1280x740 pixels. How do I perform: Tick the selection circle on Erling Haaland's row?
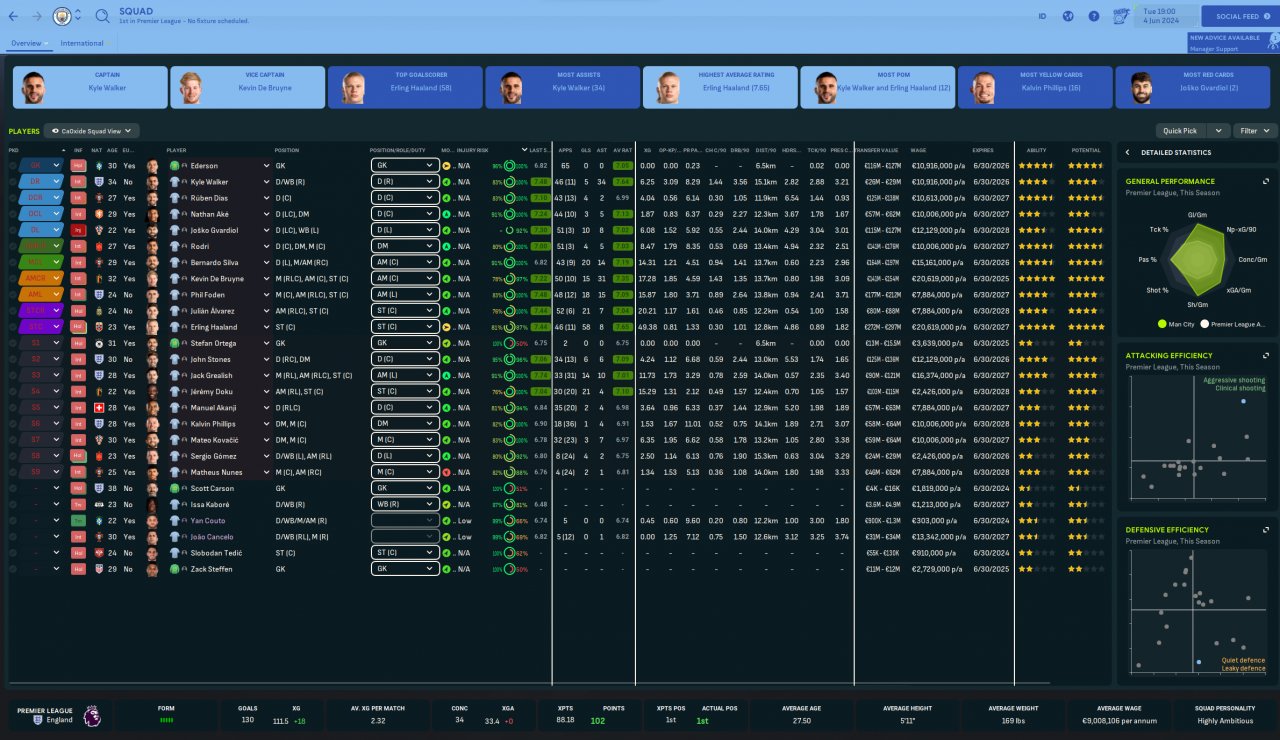point(14,327)
